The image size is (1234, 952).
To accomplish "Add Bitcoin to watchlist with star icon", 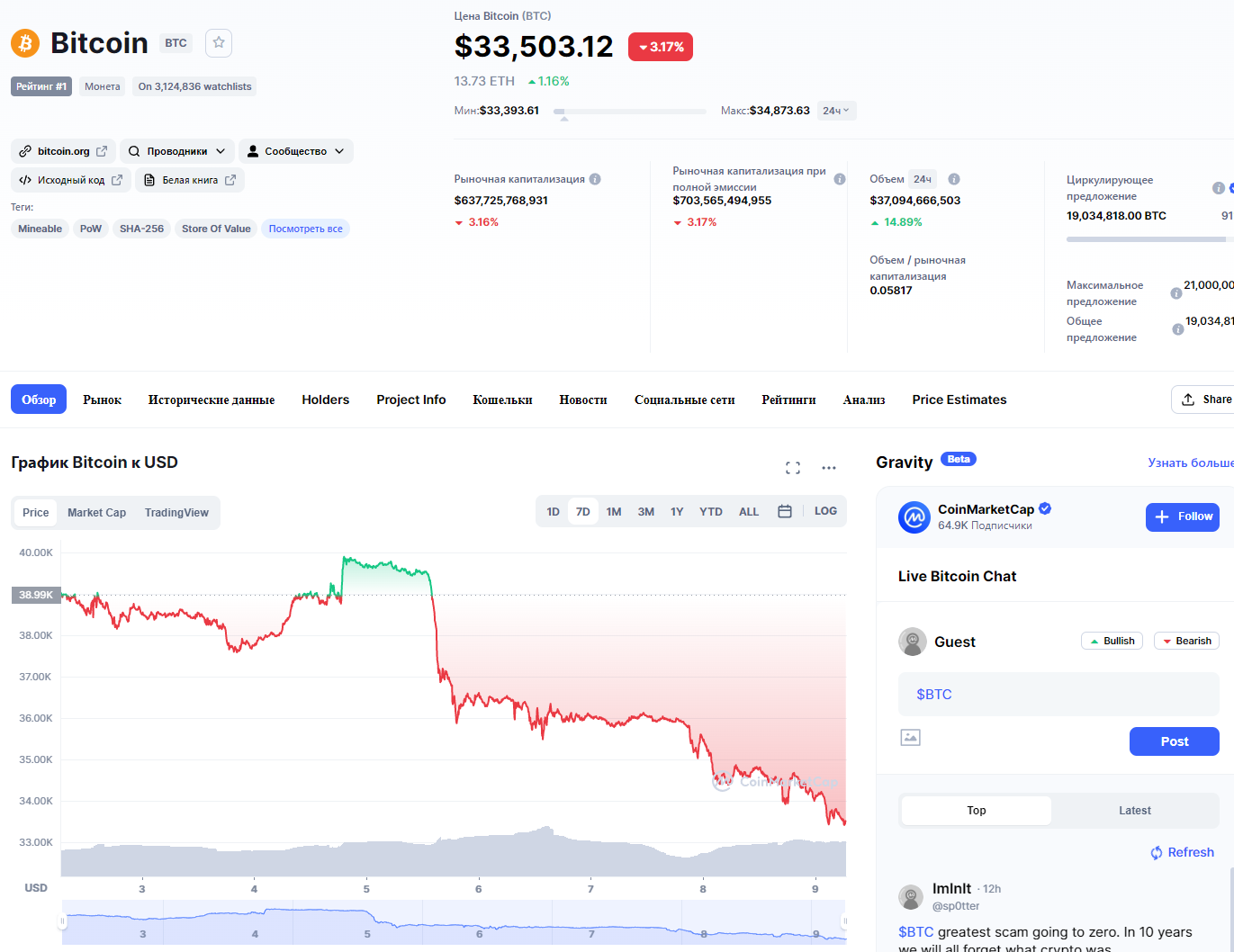I will pyautogui.click(x=219, y=43).
